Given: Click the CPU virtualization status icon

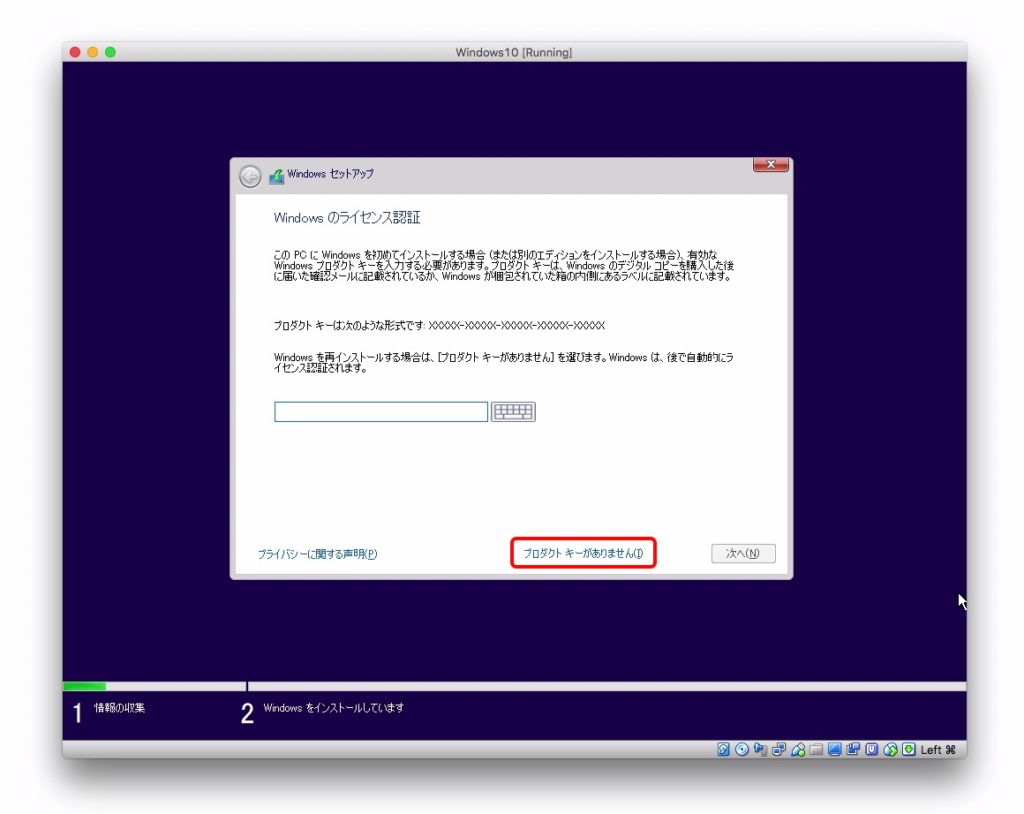Looking at the screenshot, I should pos(871,749).
